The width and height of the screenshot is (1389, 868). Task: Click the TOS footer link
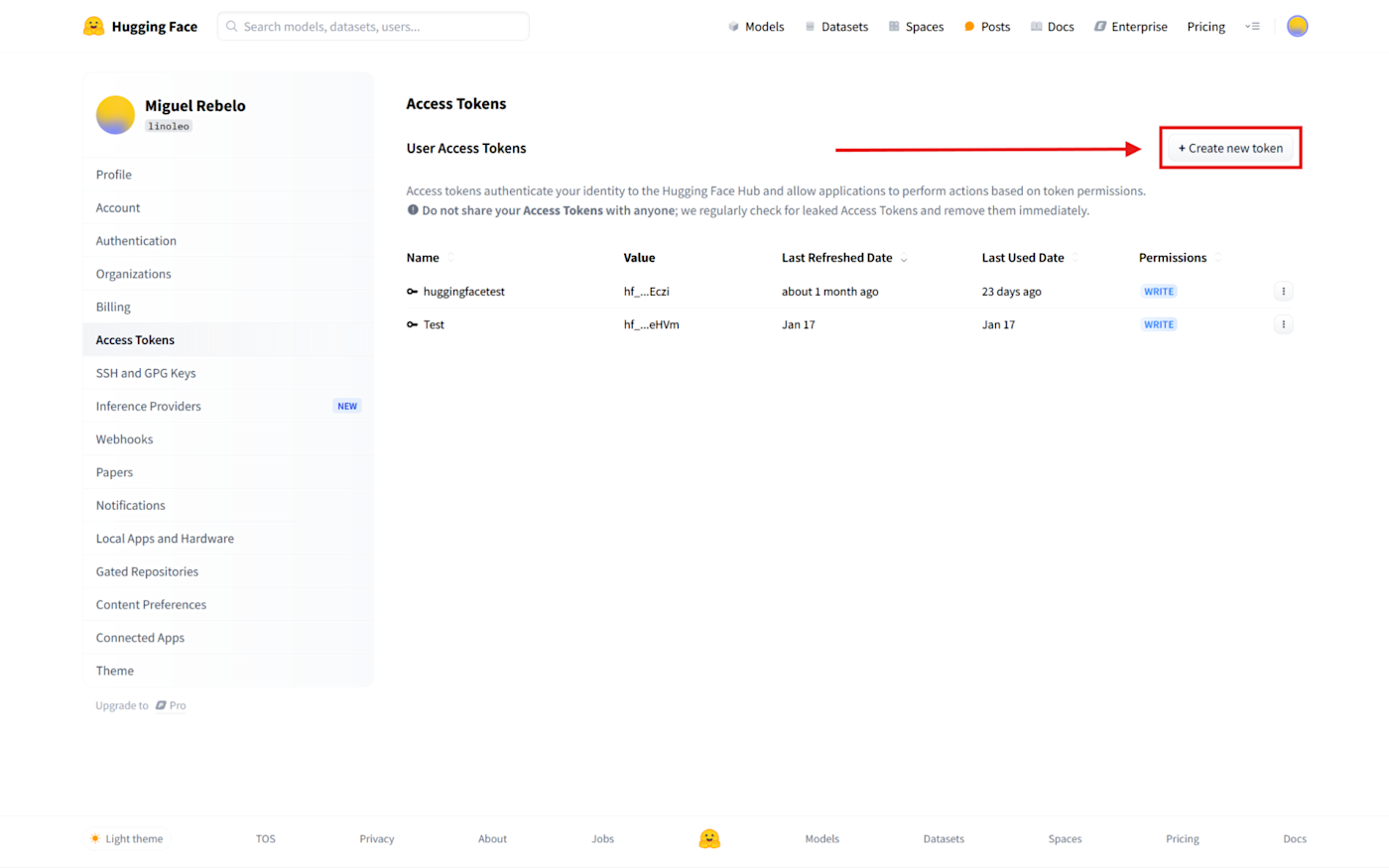click(266, 839)
